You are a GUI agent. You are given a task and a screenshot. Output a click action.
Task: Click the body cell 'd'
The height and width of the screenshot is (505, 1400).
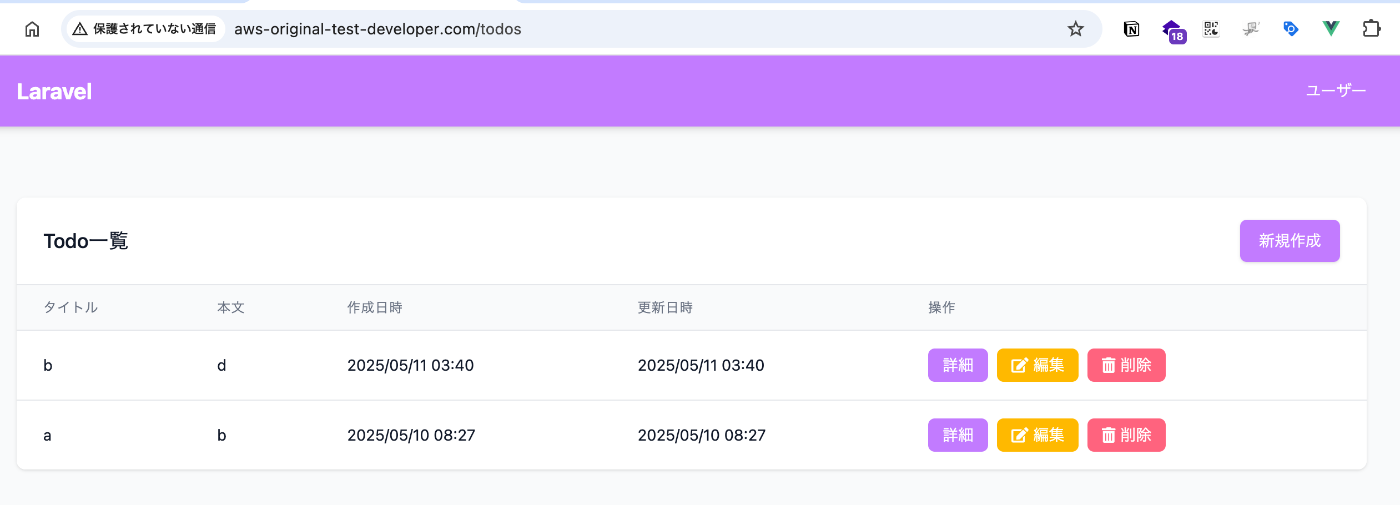222,365
